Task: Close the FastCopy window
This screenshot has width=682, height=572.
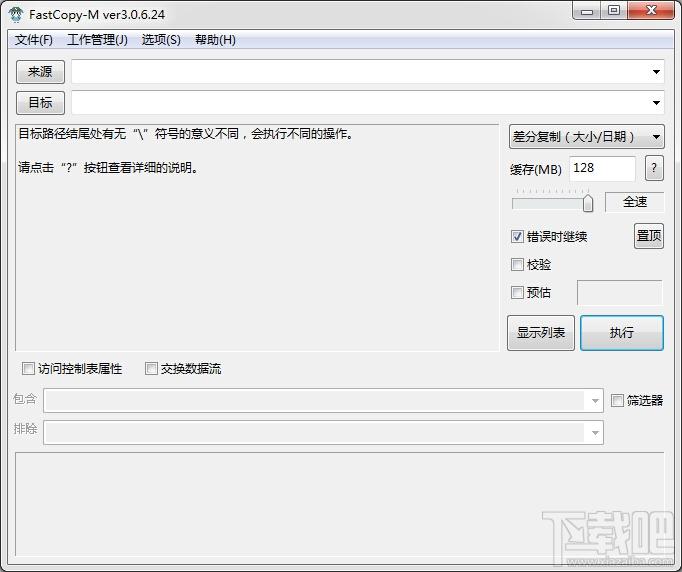Action: 651,11
